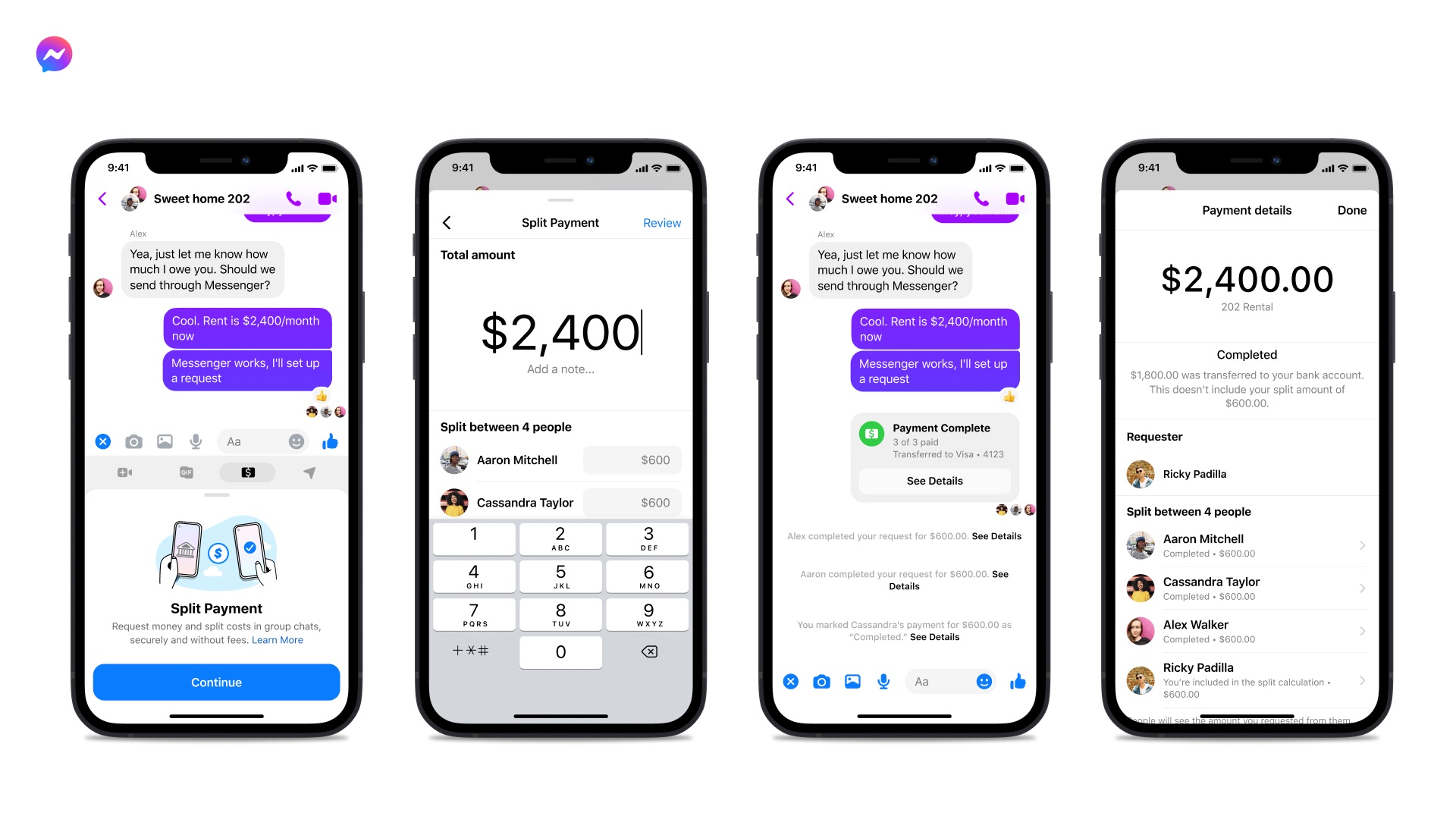Screen dimensions: 1456x819
Task: Tap the backspace key on payment keypad
Action: [649, 651]
